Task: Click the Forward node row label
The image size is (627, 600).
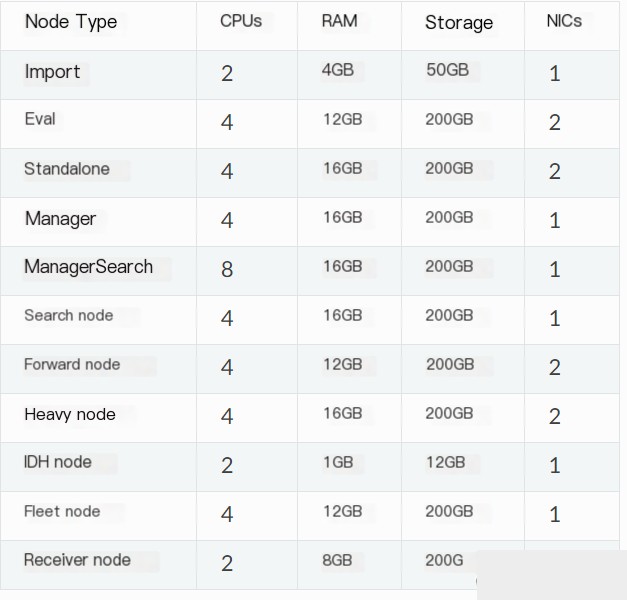Action: [72, 364]
